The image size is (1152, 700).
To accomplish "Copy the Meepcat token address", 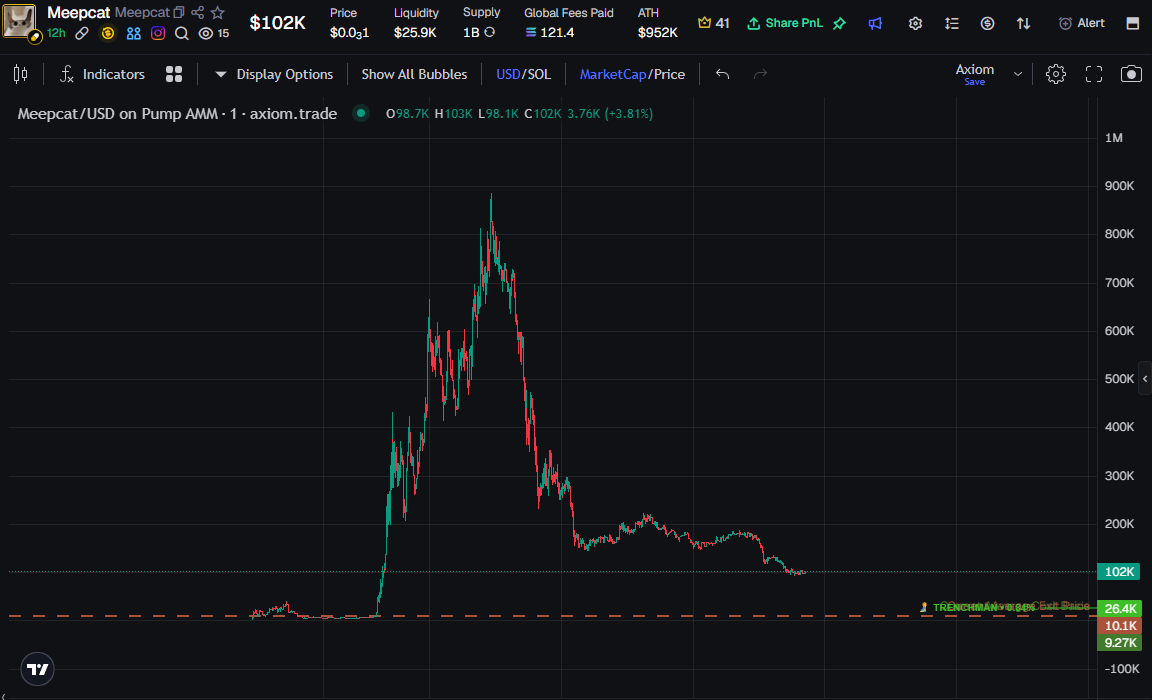I will pyautogui.click(x=179, y=12).
